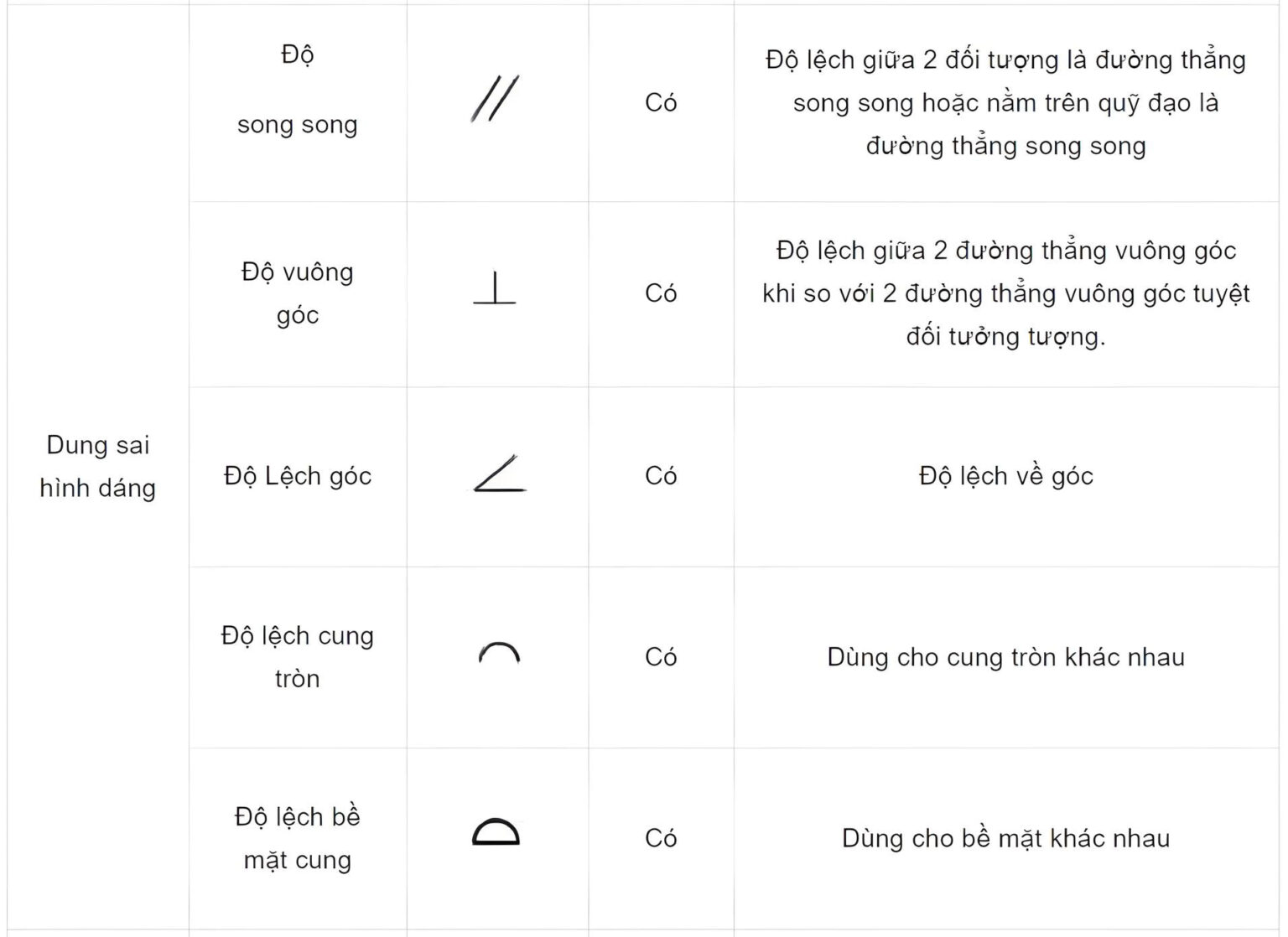Select the "Dung sai hình dáng" category cell
Screen dimensions: 1288x937
click(98, 466)
